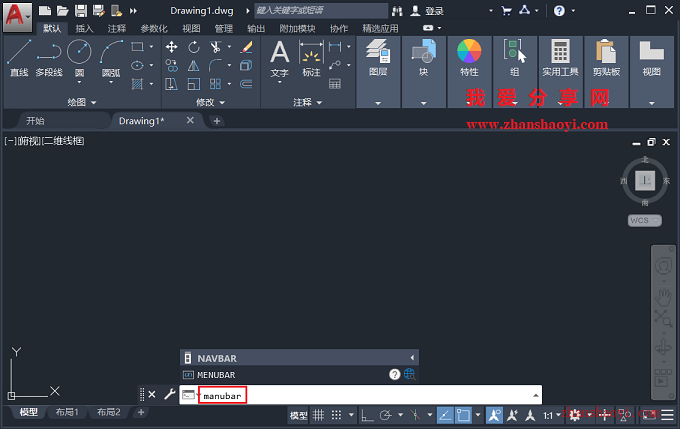
Task: Click the search keyword input box
Action: coord(320,10)
